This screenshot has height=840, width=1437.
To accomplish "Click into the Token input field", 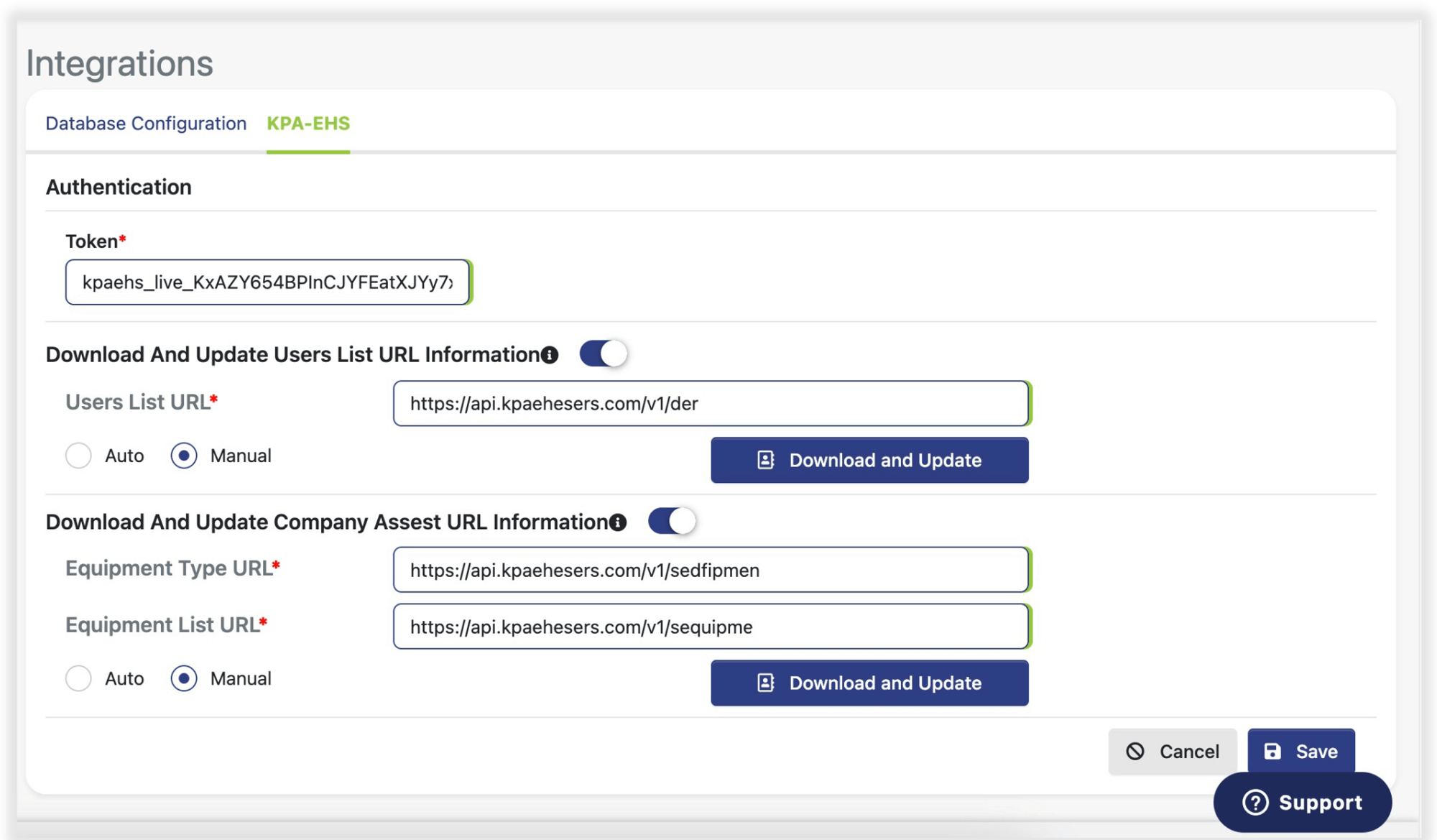I will coord(267,282).
